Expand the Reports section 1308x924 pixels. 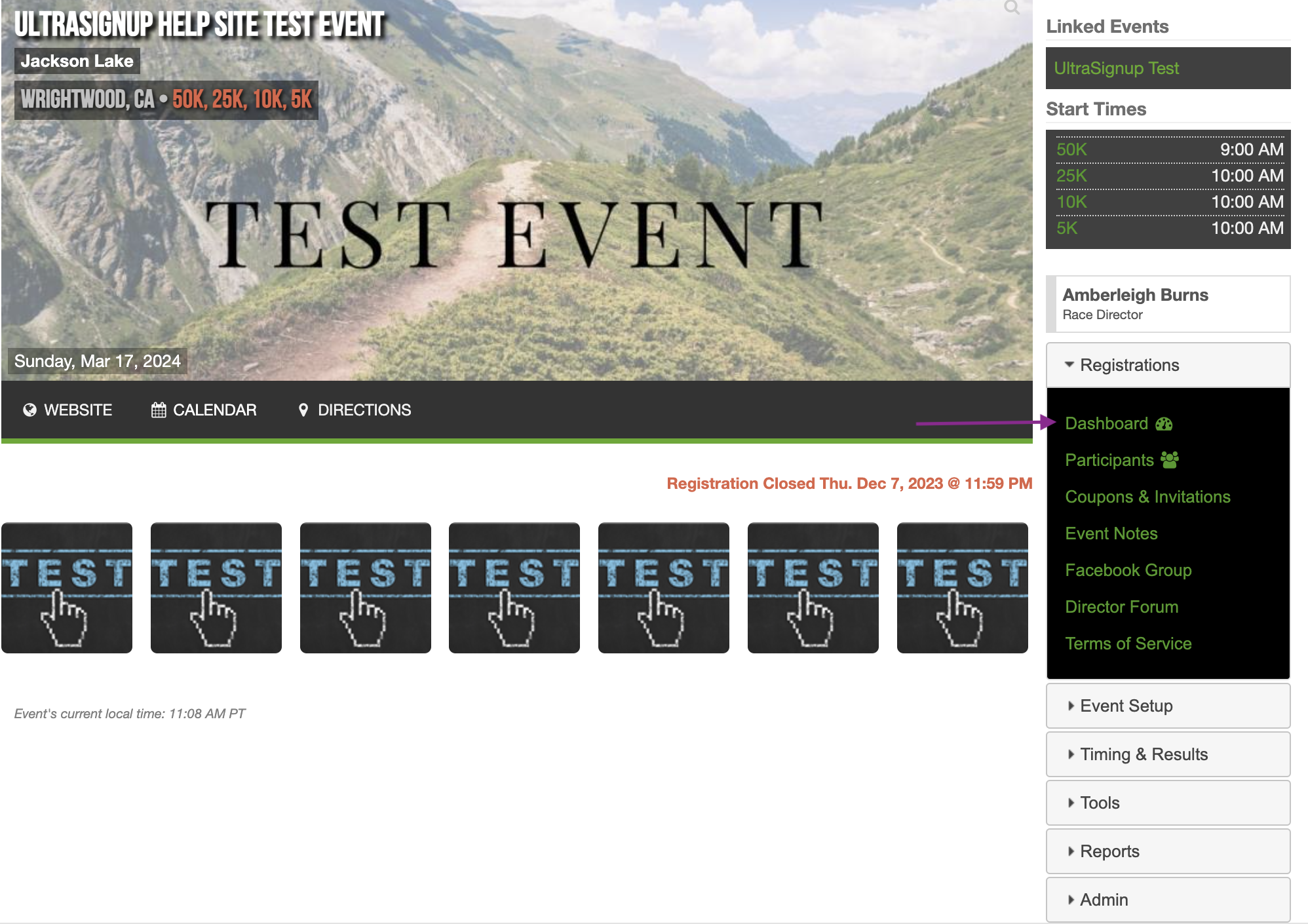pos(1109,851)
